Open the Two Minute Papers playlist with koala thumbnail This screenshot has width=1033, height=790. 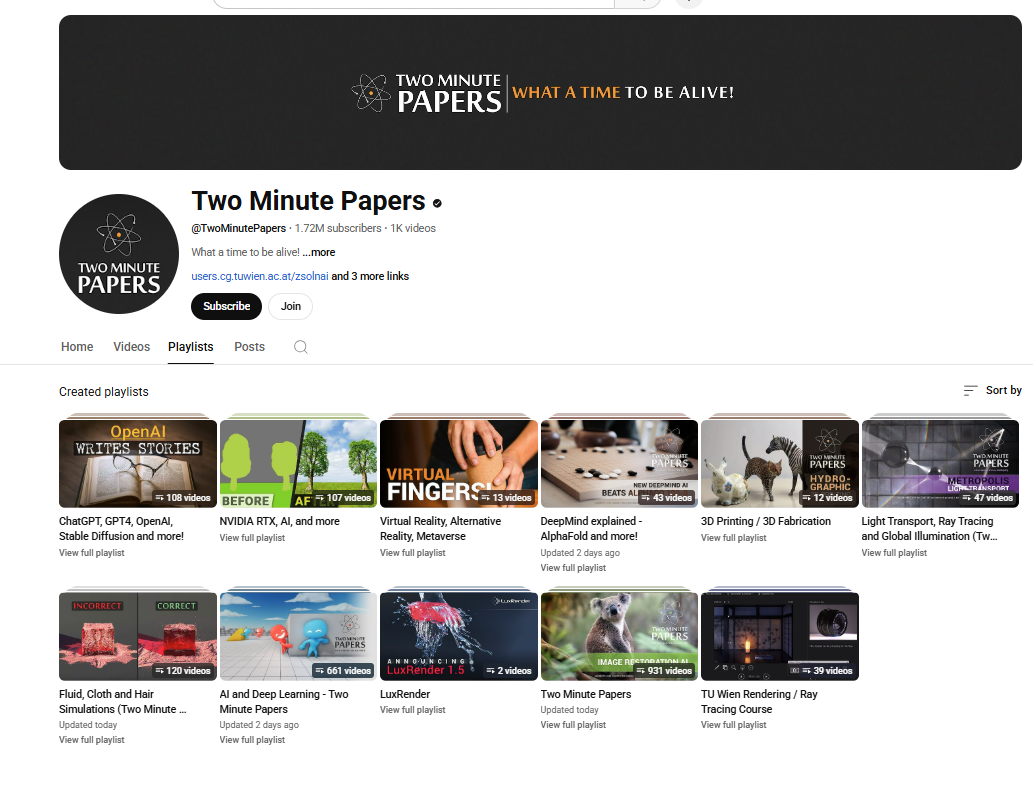(x=618, y=635)
